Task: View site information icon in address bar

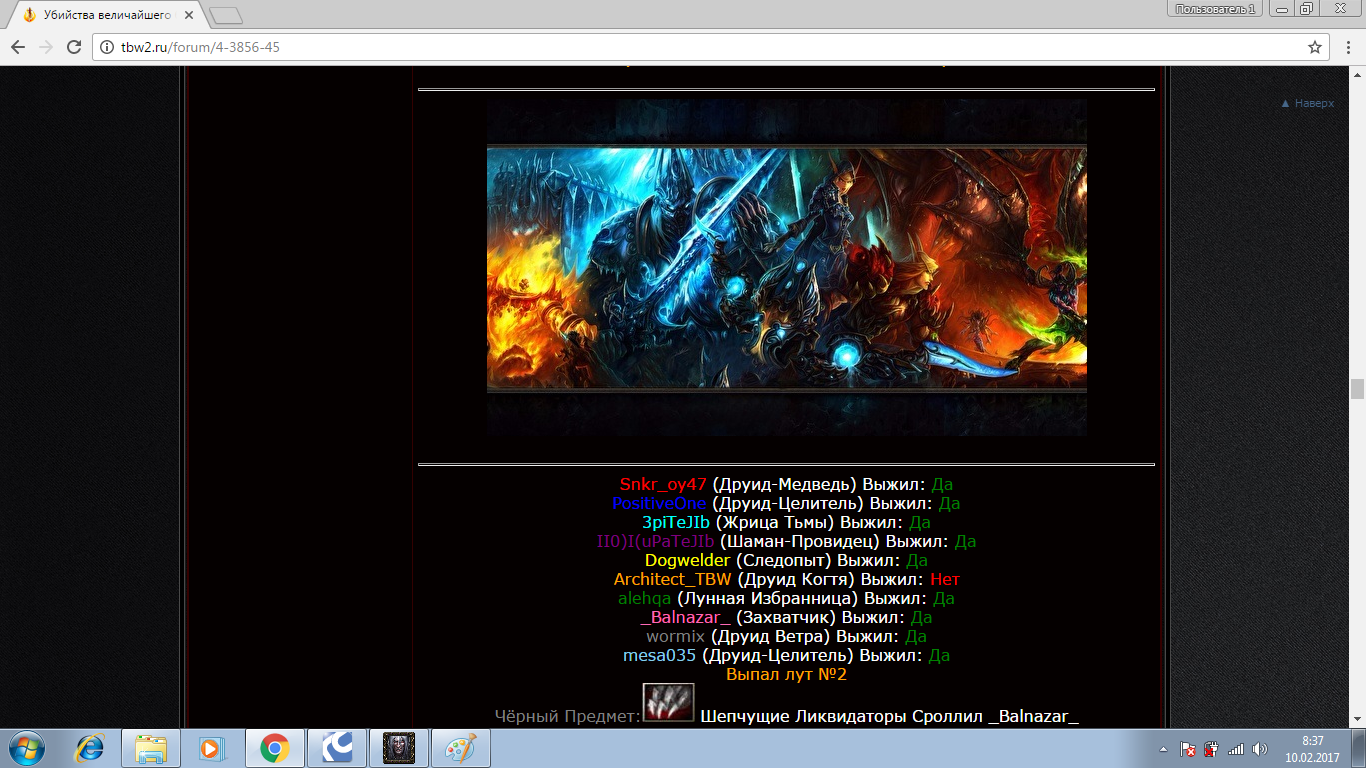Action: coord(107,47)
